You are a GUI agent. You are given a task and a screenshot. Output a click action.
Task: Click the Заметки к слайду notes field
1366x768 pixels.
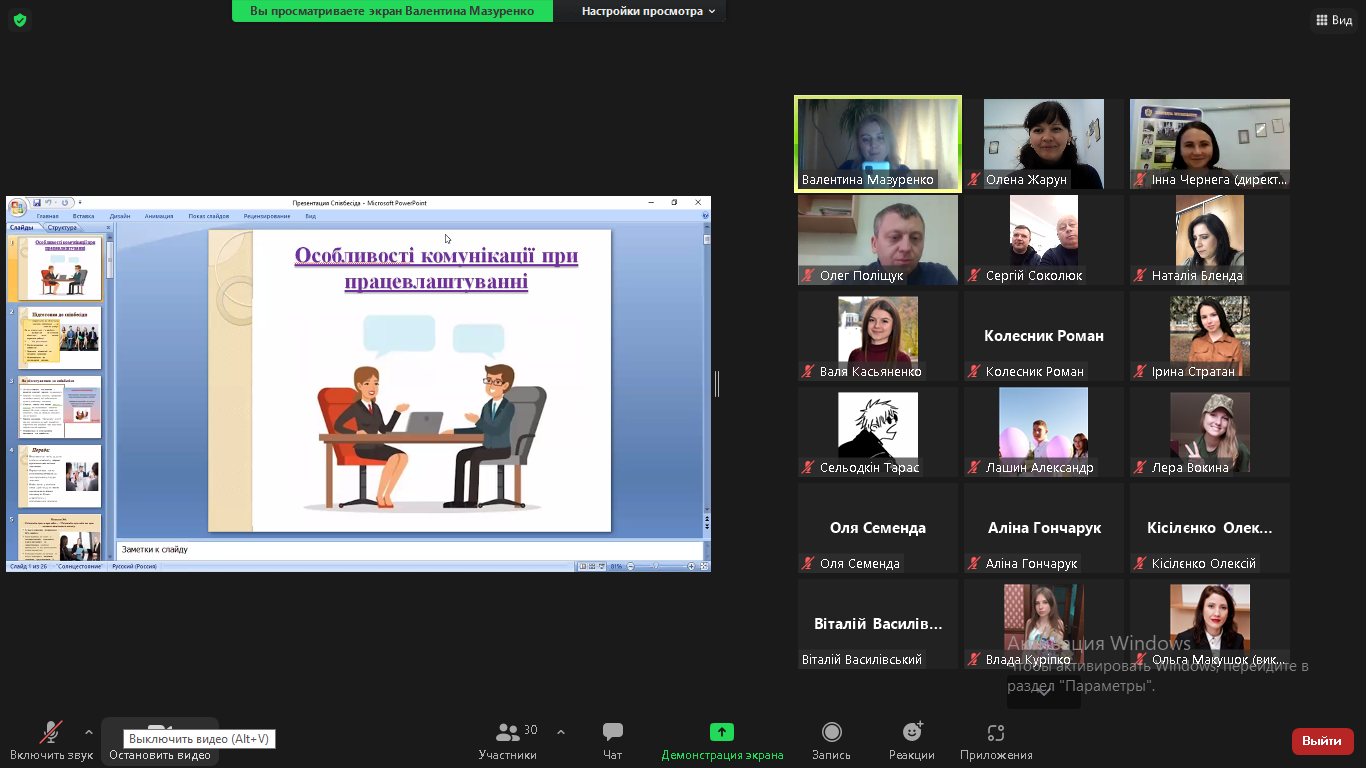(410, 550)
